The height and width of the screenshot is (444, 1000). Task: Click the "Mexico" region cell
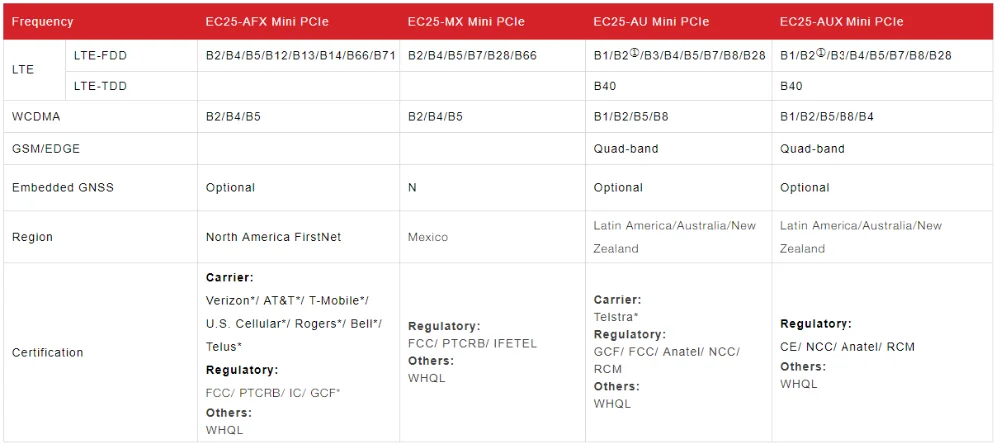[x=428, y=237]
